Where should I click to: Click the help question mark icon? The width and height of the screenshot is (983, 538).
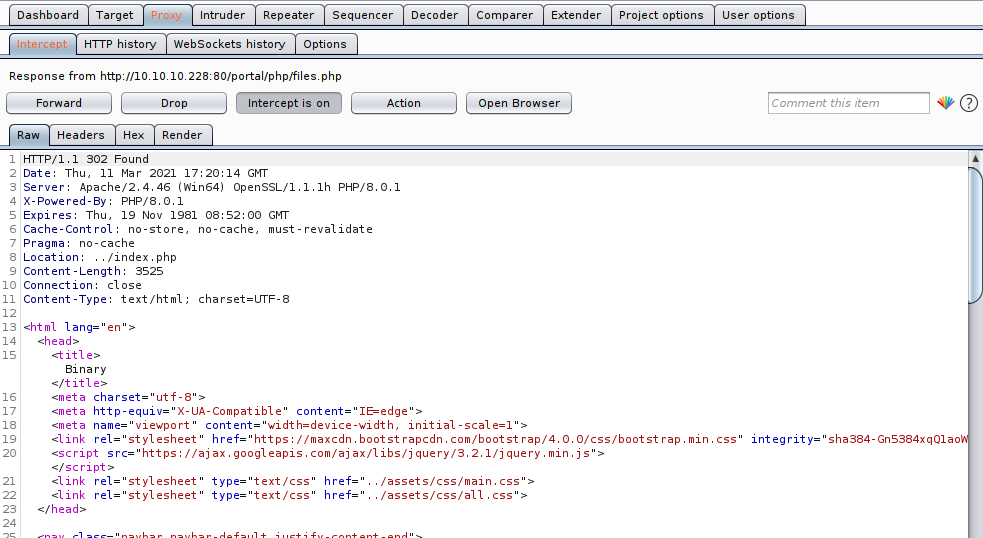click(969, 103)
